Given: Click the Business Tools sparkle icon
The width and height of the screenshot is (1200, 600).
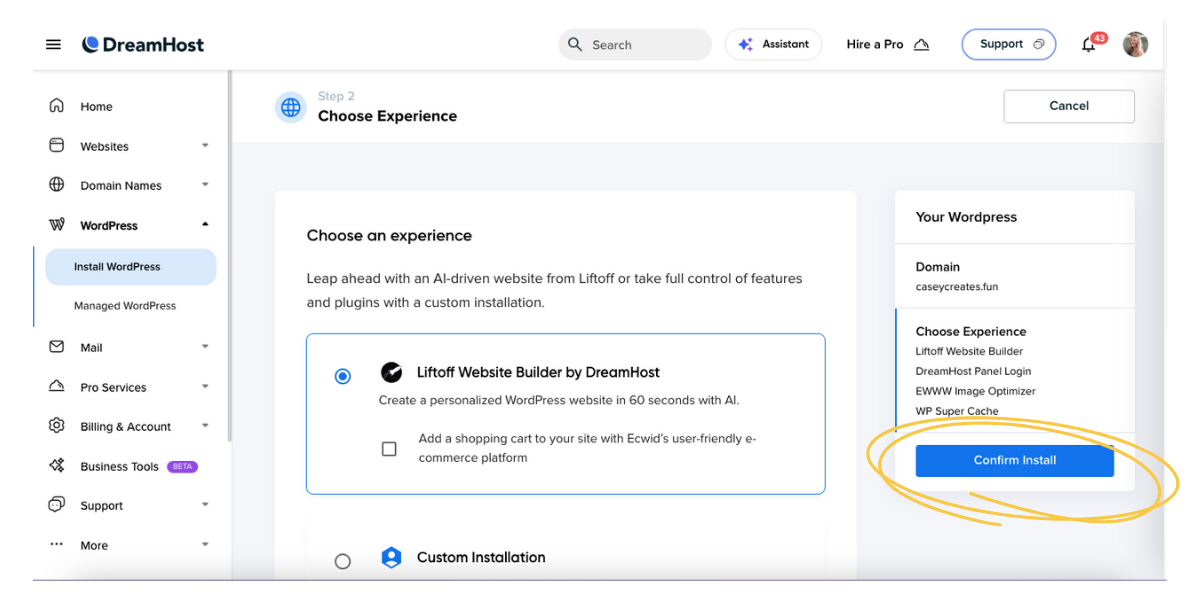Looking at the screenshot, I should pos(57,466).
